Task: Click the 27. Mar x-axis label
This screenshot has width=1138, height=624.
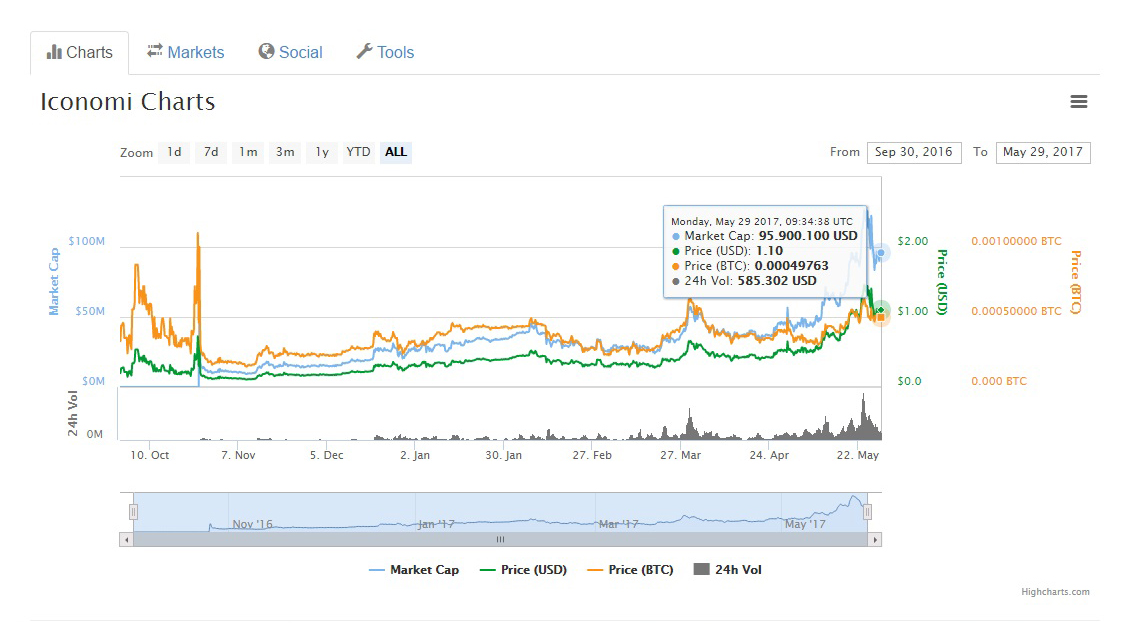Action: 681,455
